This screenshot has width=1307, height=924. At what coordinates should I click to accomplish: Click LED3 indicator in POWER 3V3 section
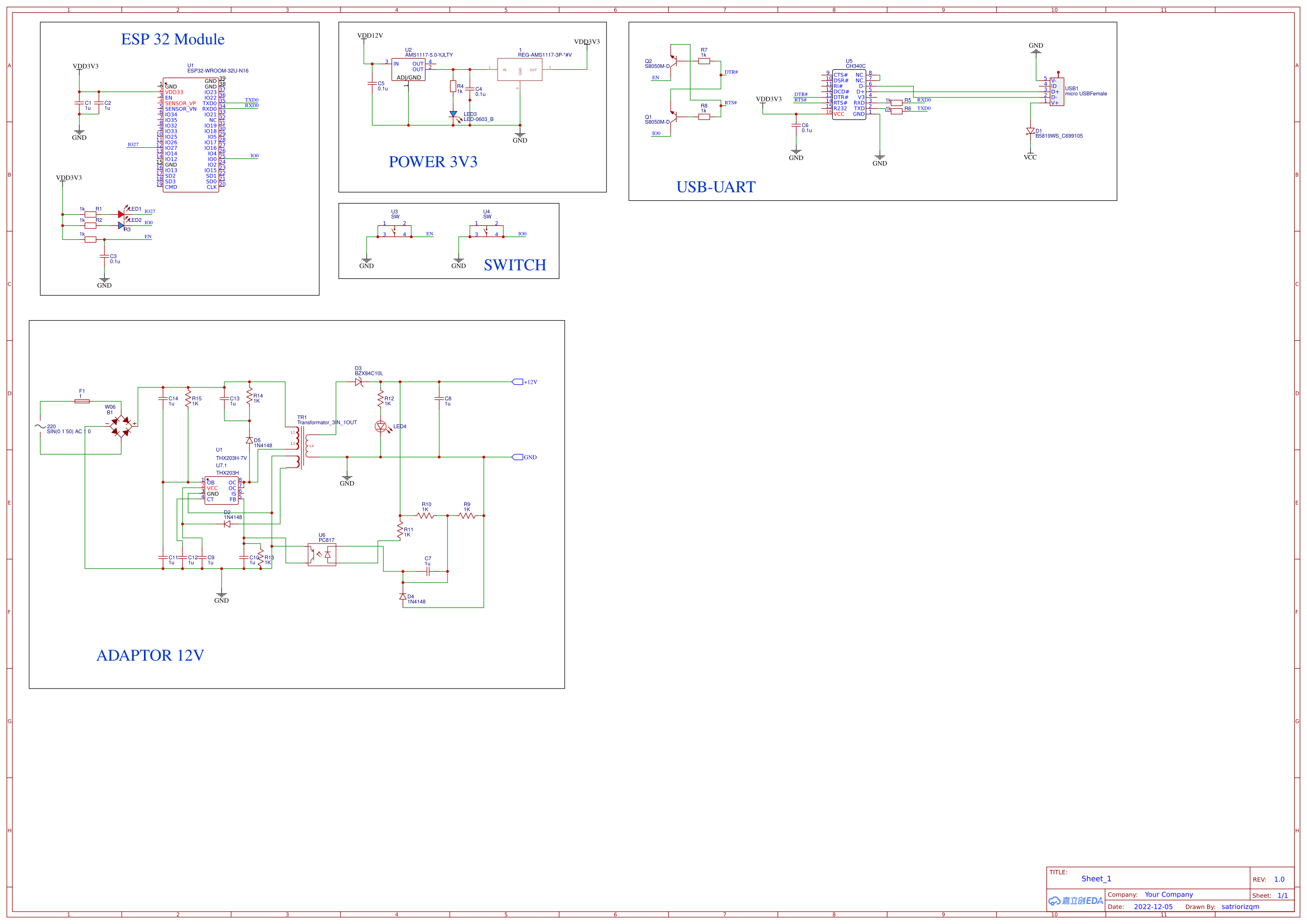click(454, 114)
